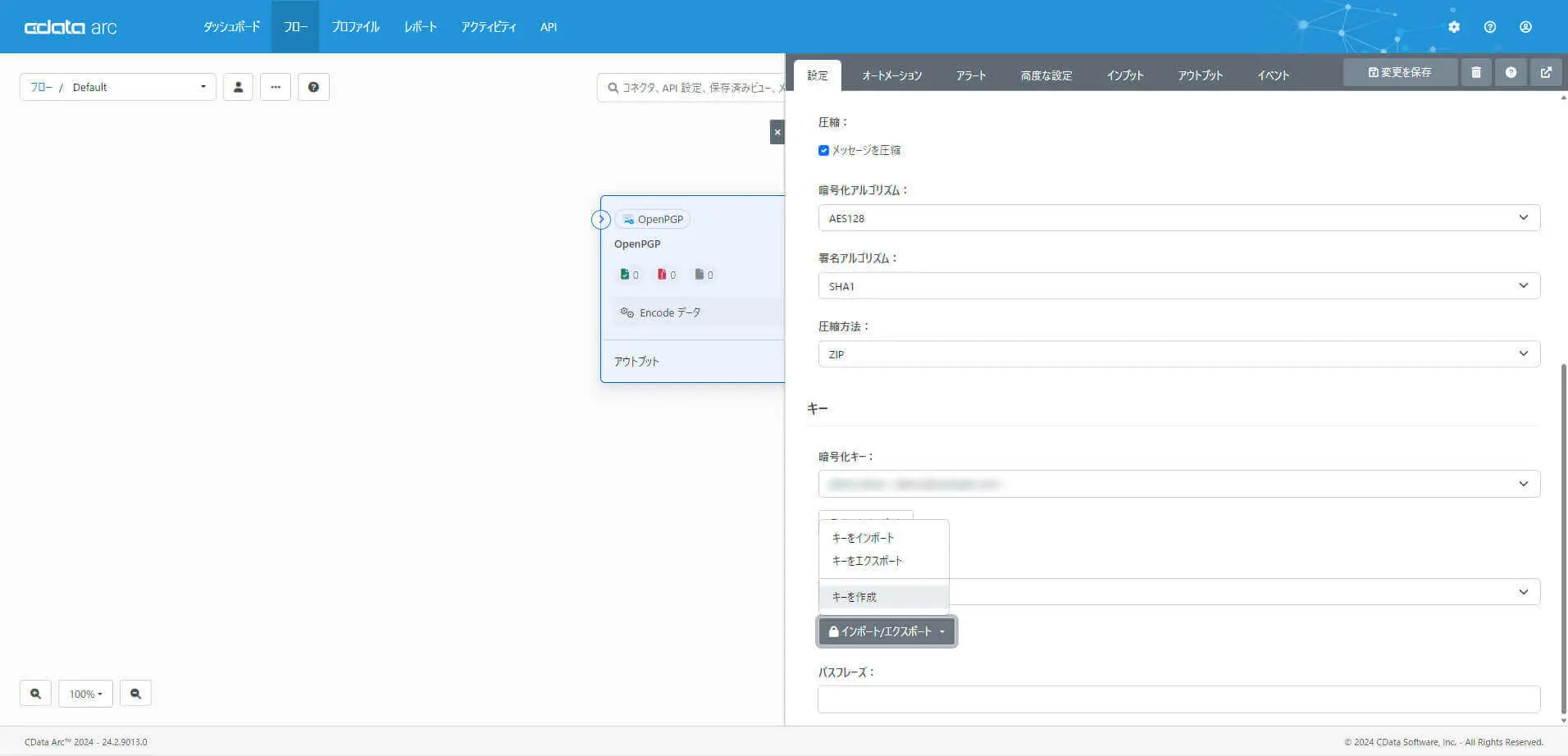Open フロー in top navigation

pos(295,27)
